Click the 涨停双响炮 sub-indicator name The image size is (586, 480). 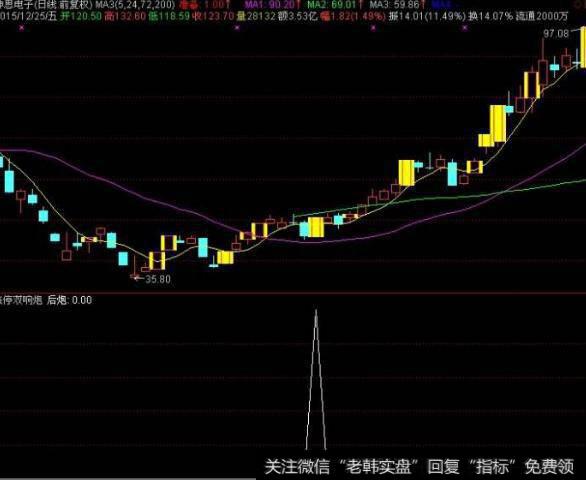(21, 300)
